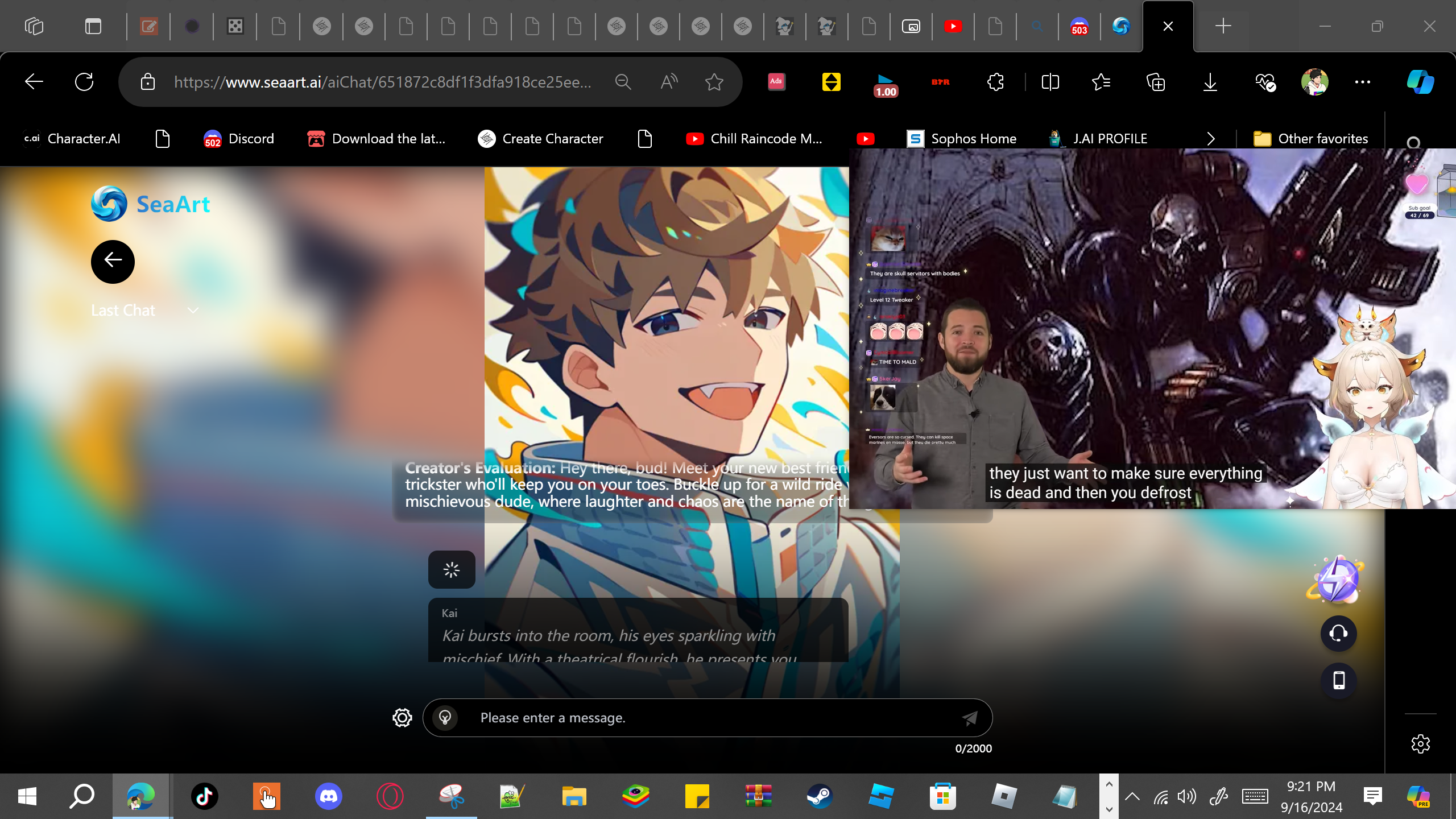
Task: Open the volume control in the tray
Action: click(x=1187, y=796)
